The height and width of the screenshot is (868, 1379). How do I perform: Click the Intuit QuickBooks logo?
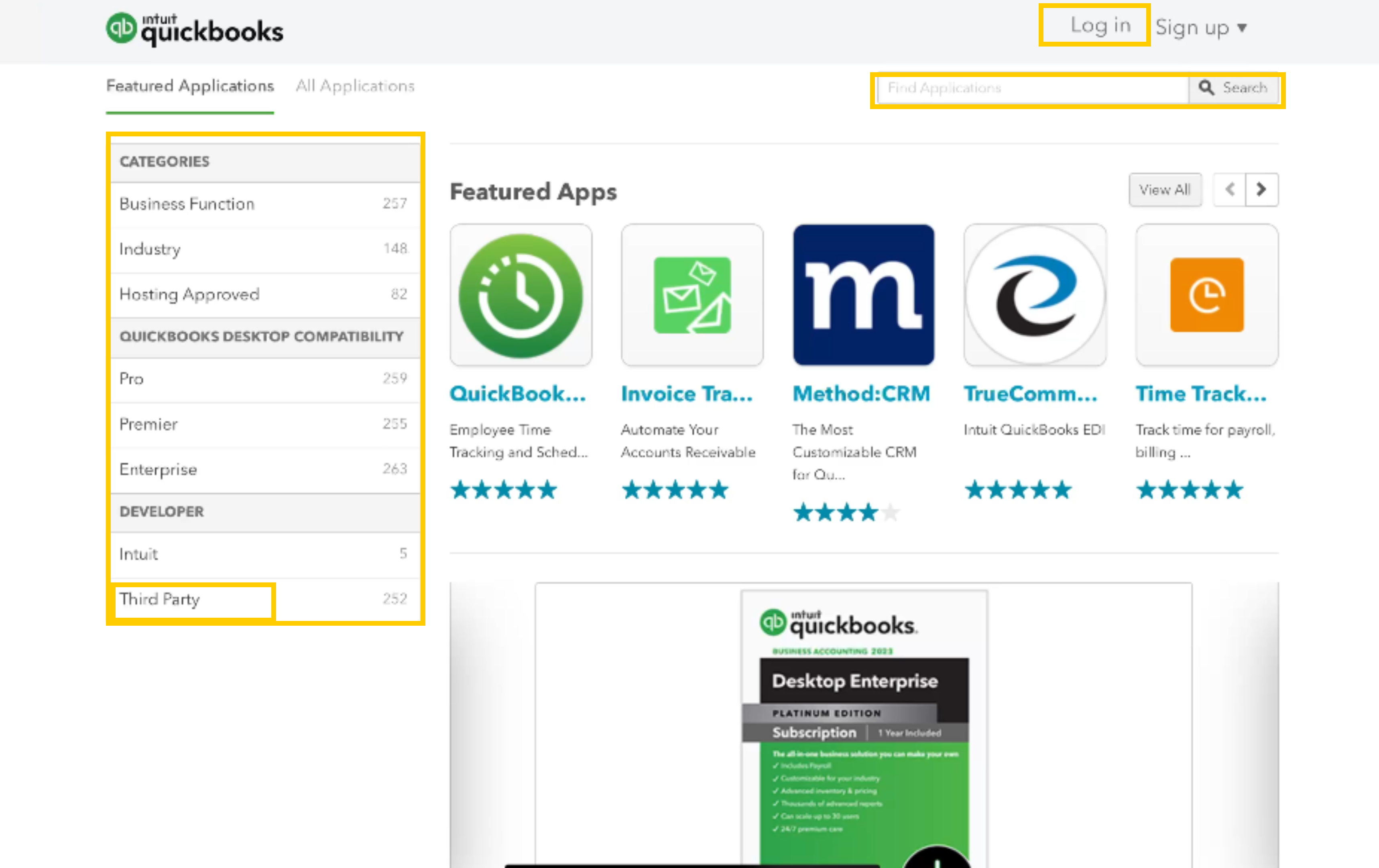(194, 28)
